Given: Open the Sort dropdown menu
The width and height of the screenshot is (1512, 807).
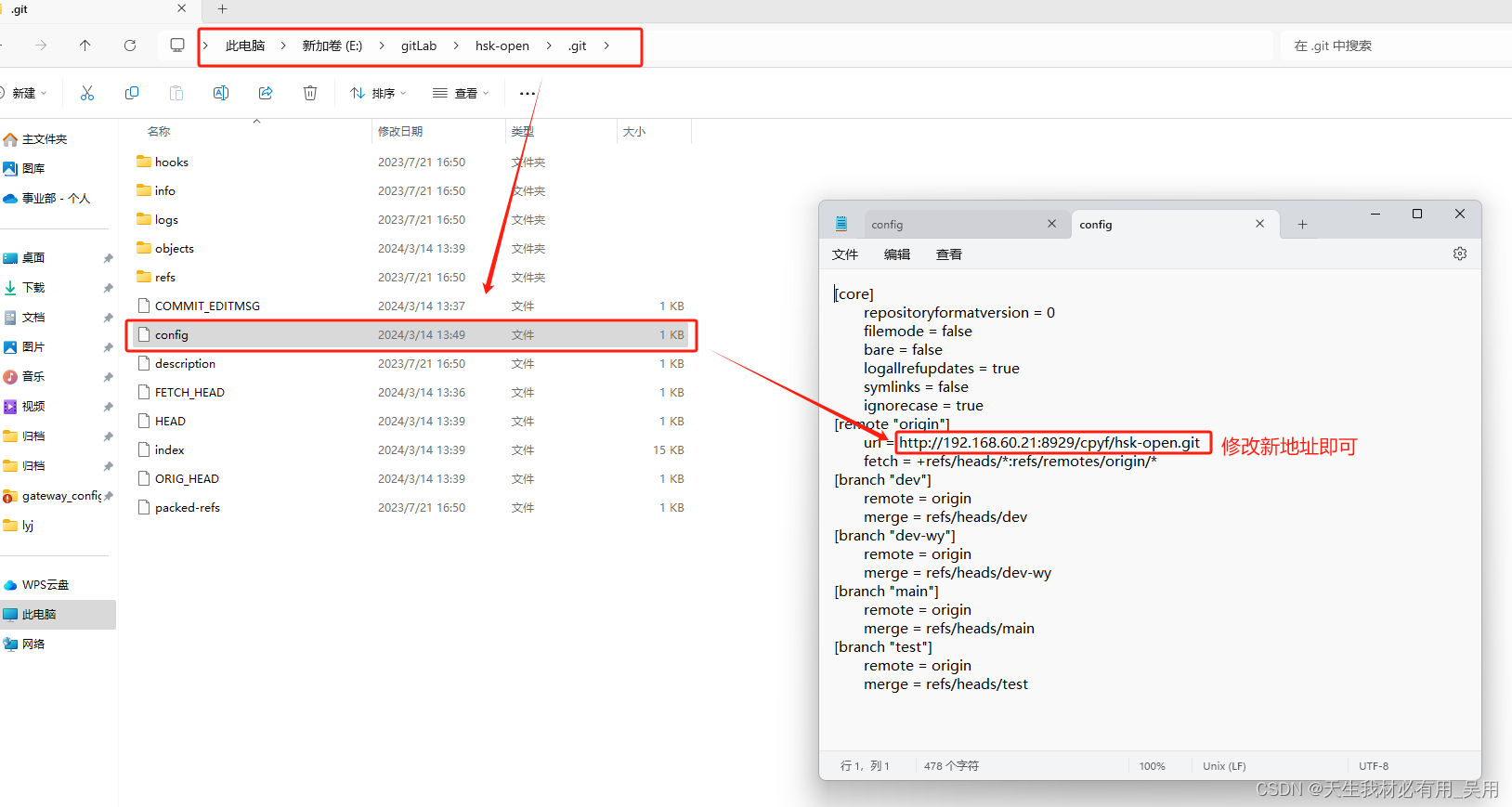Looking at the screenshot, I should point(378,93).
